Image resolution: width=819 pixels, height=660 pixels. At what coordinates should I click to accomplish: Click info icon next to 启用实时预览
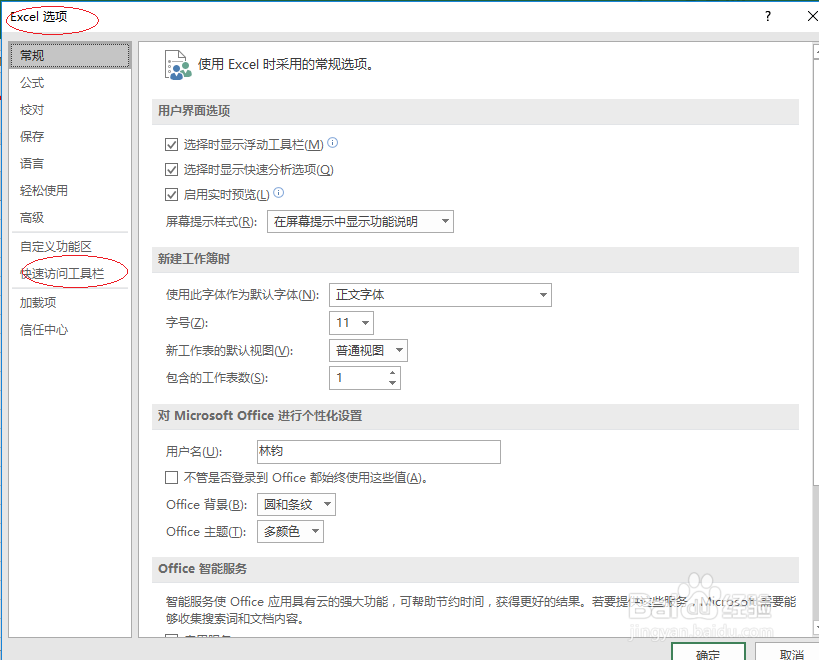coord(279,193)
